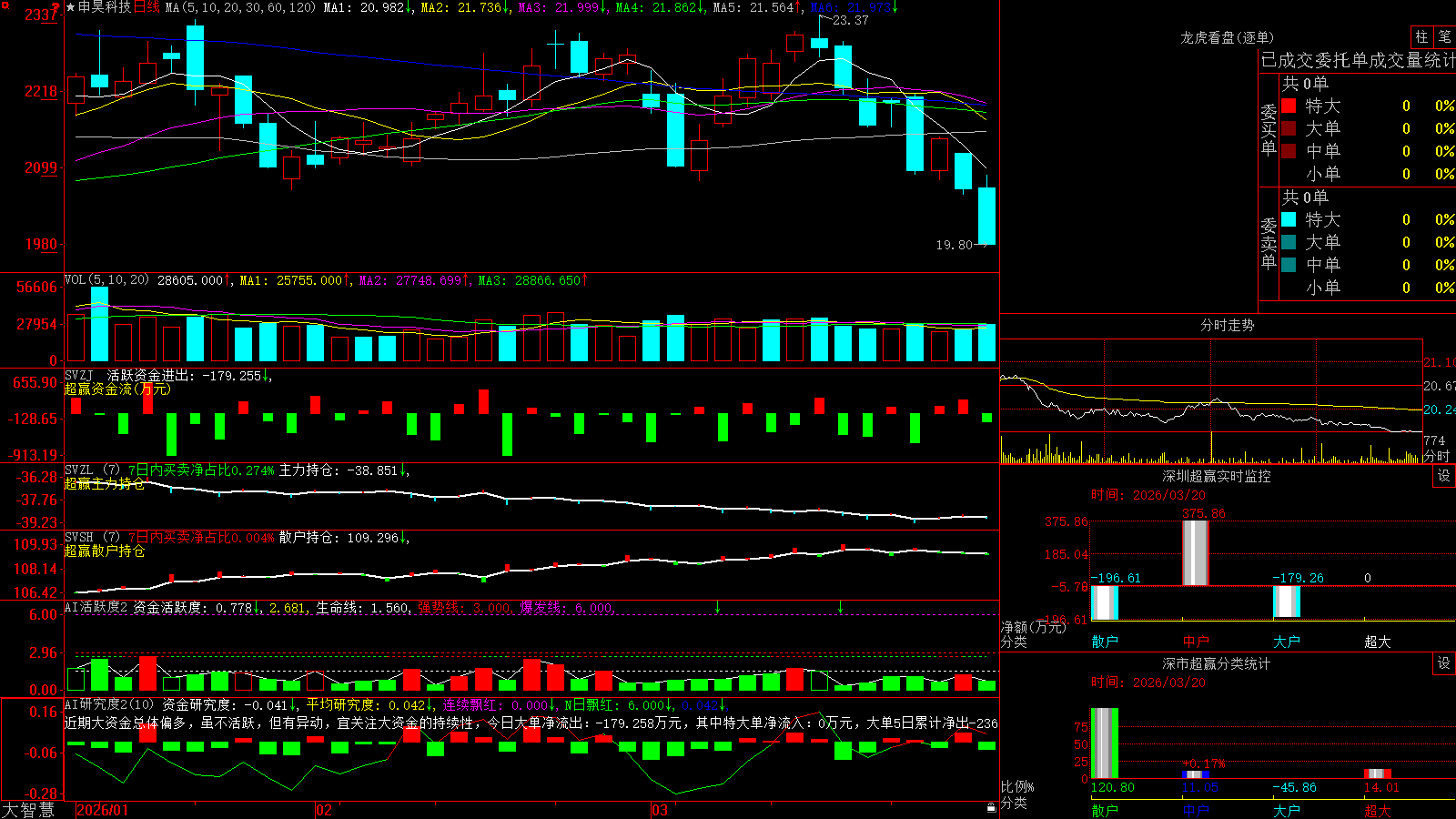The height and width of the screenshot is (819, 1456).
Task: Click the 活跃资金进出: -179.255 value
Action: [188, 375]
